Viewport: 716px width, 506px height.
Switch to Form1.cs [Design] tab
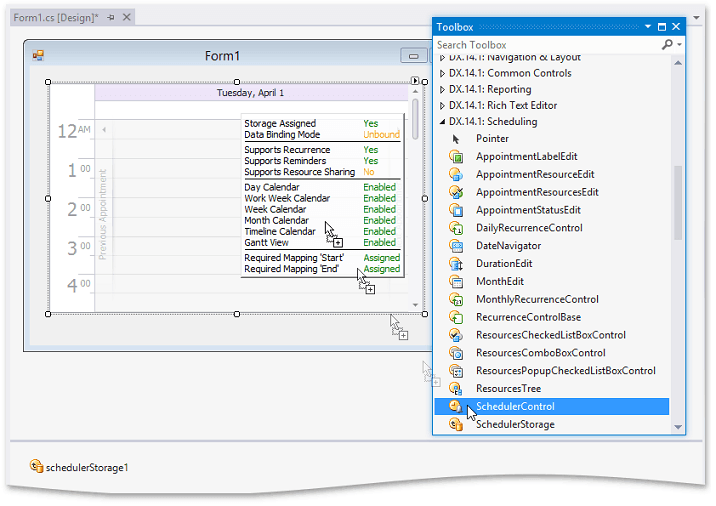tap(56, 17)
